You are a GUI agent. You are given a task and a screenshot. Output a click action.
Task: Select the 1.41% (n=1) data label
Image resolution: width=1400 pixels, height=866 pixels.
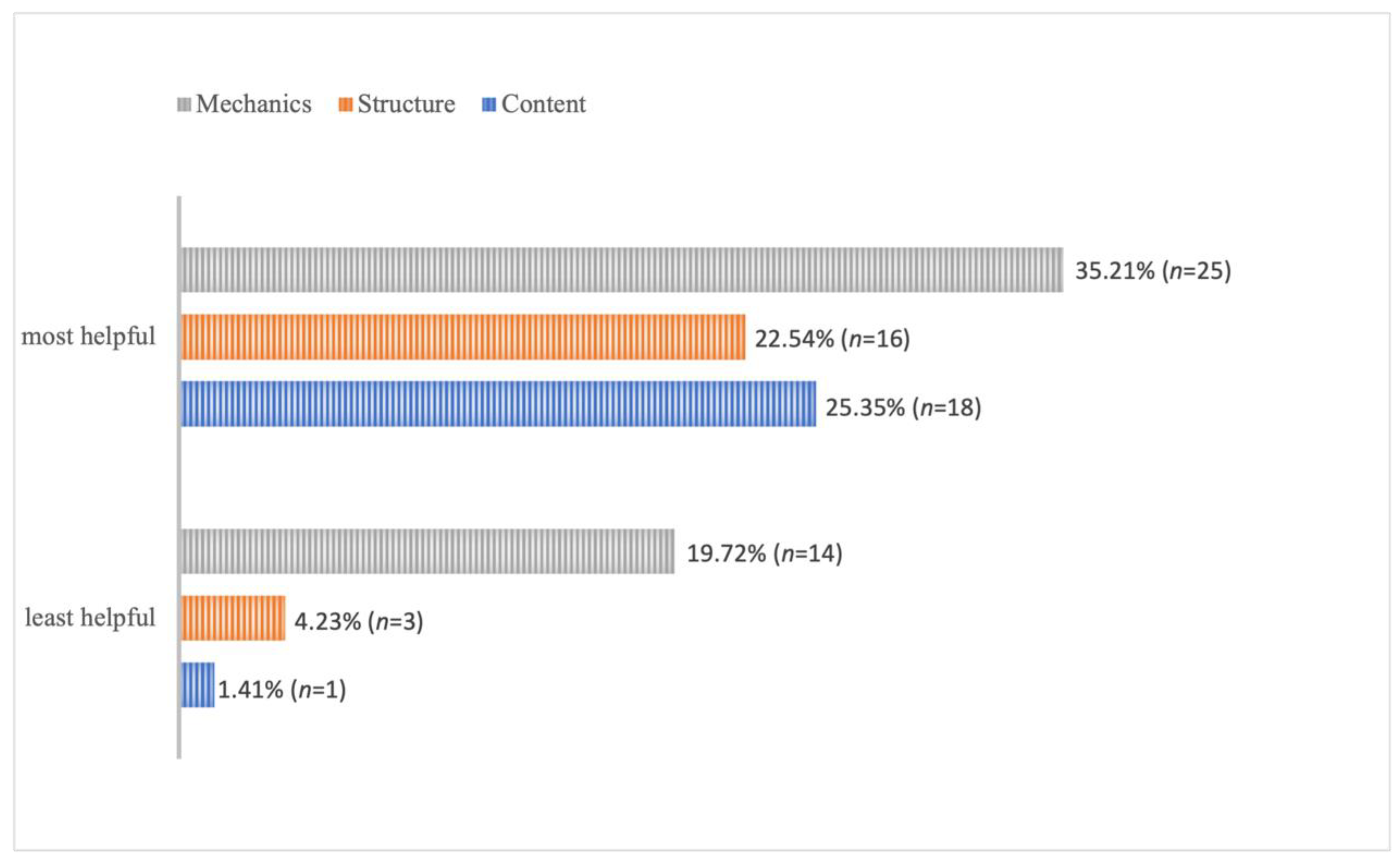pos(282,689)
